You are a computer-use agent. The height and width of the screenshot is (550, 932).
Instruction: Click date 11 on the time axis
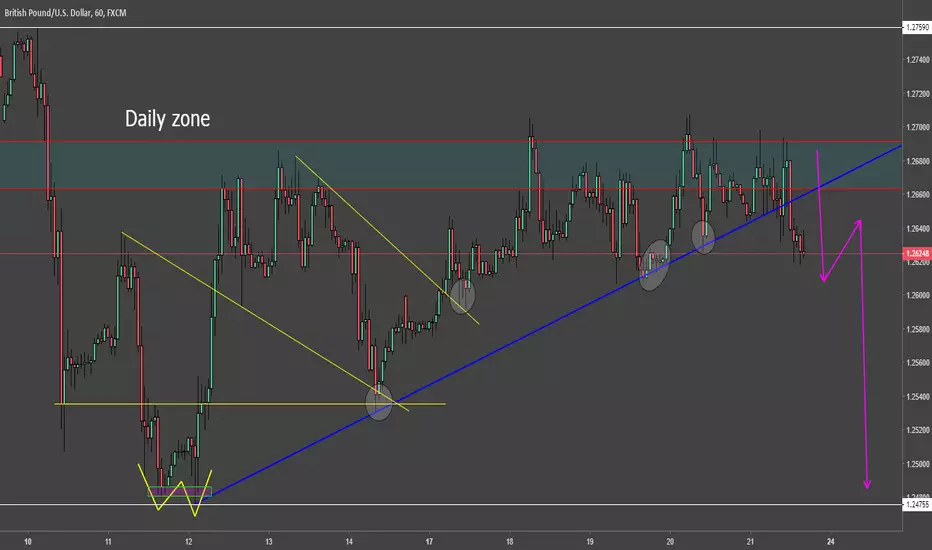108,542
